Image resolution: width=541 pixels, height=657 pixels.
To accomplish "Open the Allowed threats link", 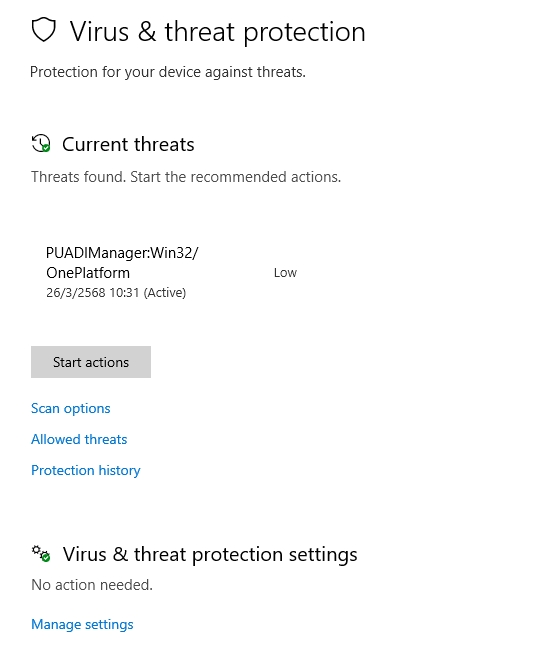I will pos(79,439).
